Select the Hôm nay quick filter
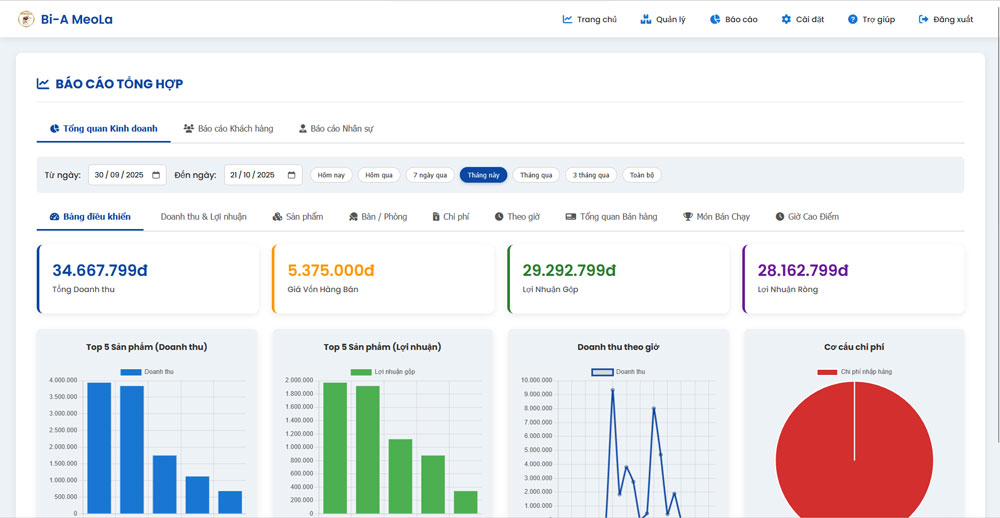 pyautogui.click(x=331, y=175)
